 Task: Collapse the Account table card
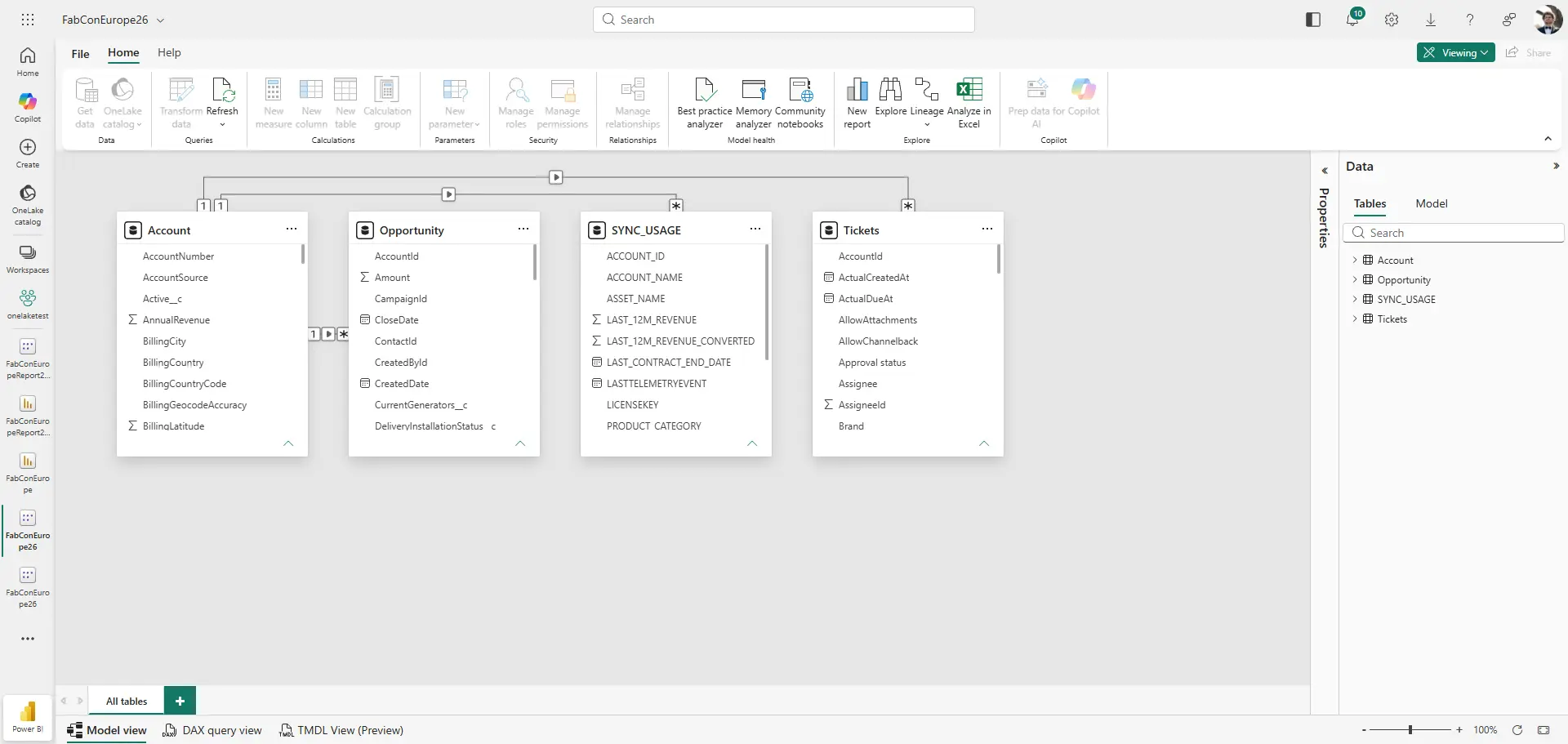pyautogui.click(x=288, y=443)
